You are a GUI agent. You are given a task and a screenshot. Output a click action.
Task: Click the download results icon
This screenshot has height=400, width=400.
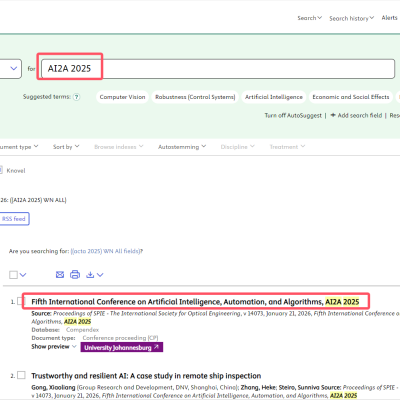[90, 275]
